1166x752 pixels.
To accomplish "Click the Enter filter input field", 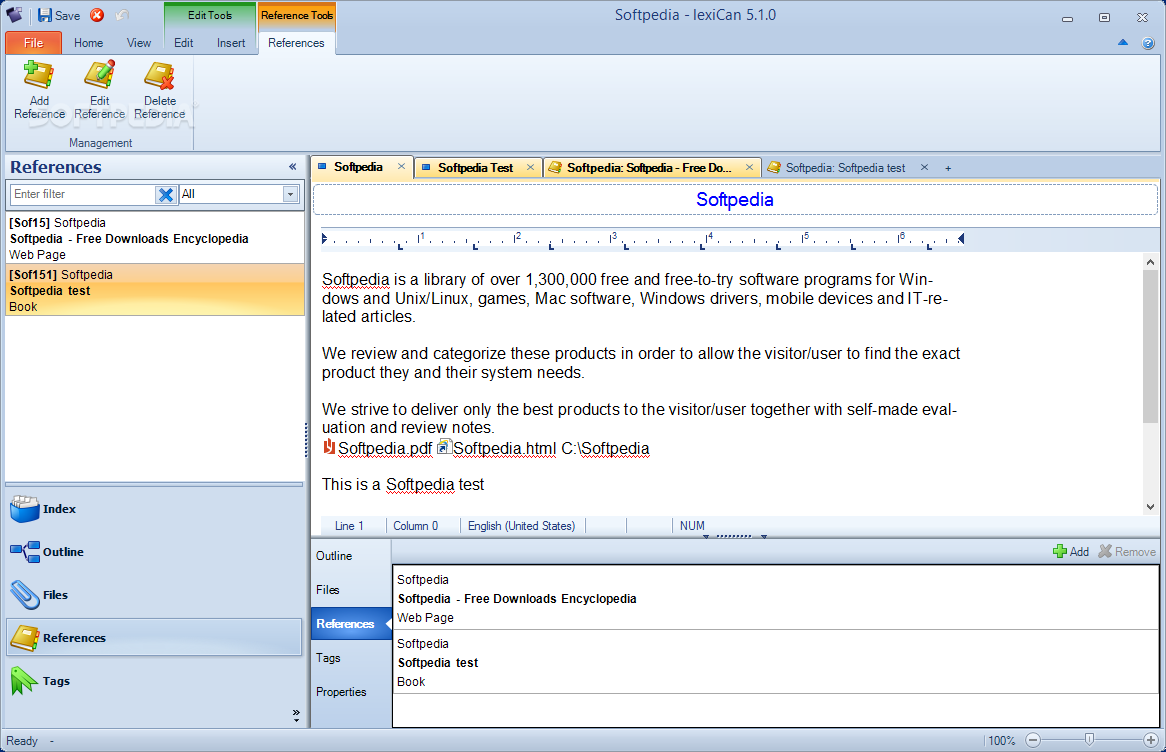I will click(x=83, y=194).
